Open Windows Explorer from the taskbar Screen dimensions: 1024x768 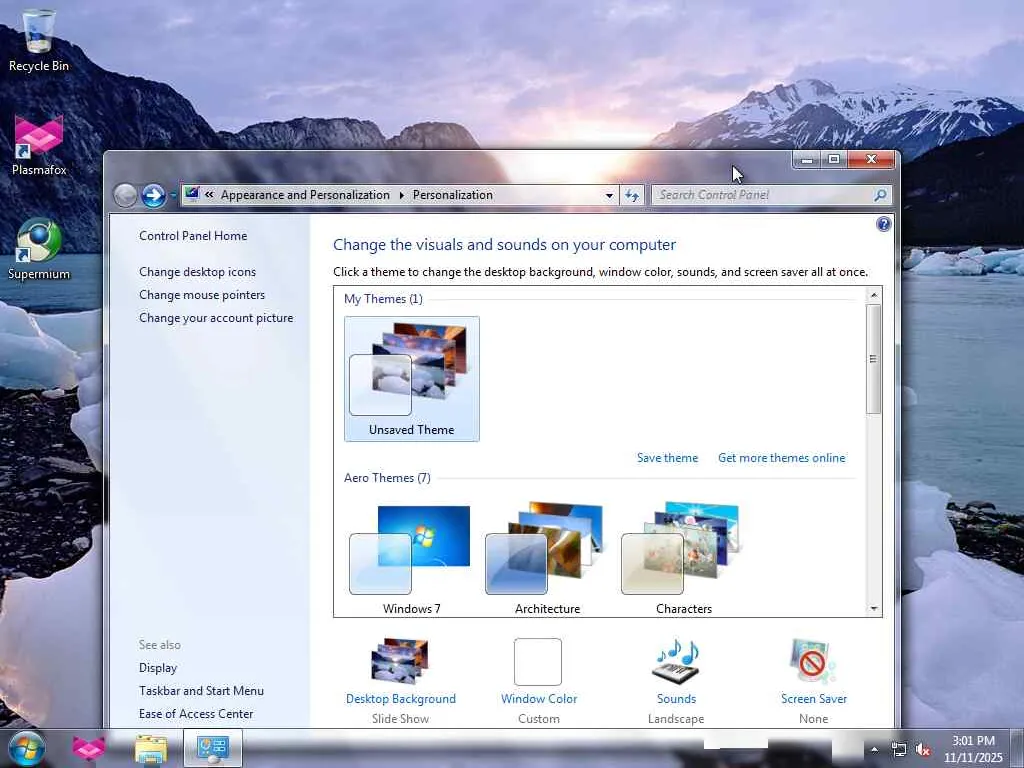(151, 748)
